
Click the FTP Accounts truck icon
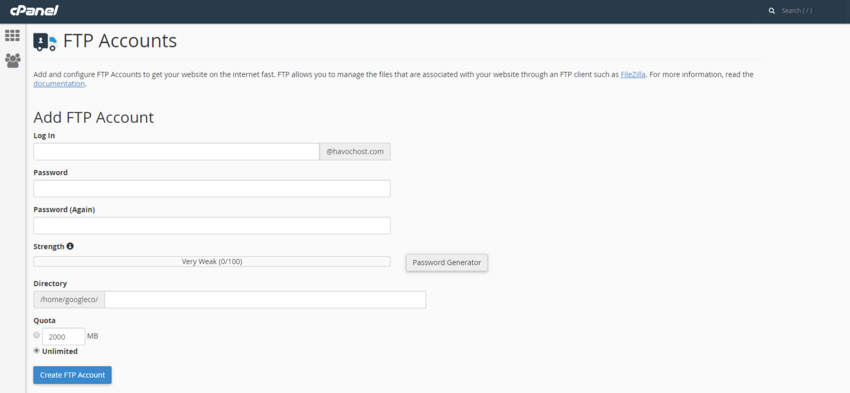click(x=45, y=42)
